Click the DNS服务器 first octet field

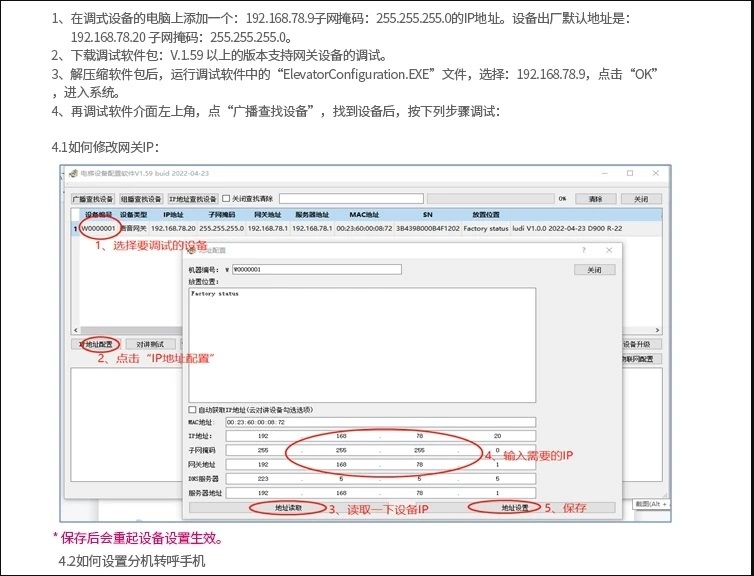click(x=263, y=478)
